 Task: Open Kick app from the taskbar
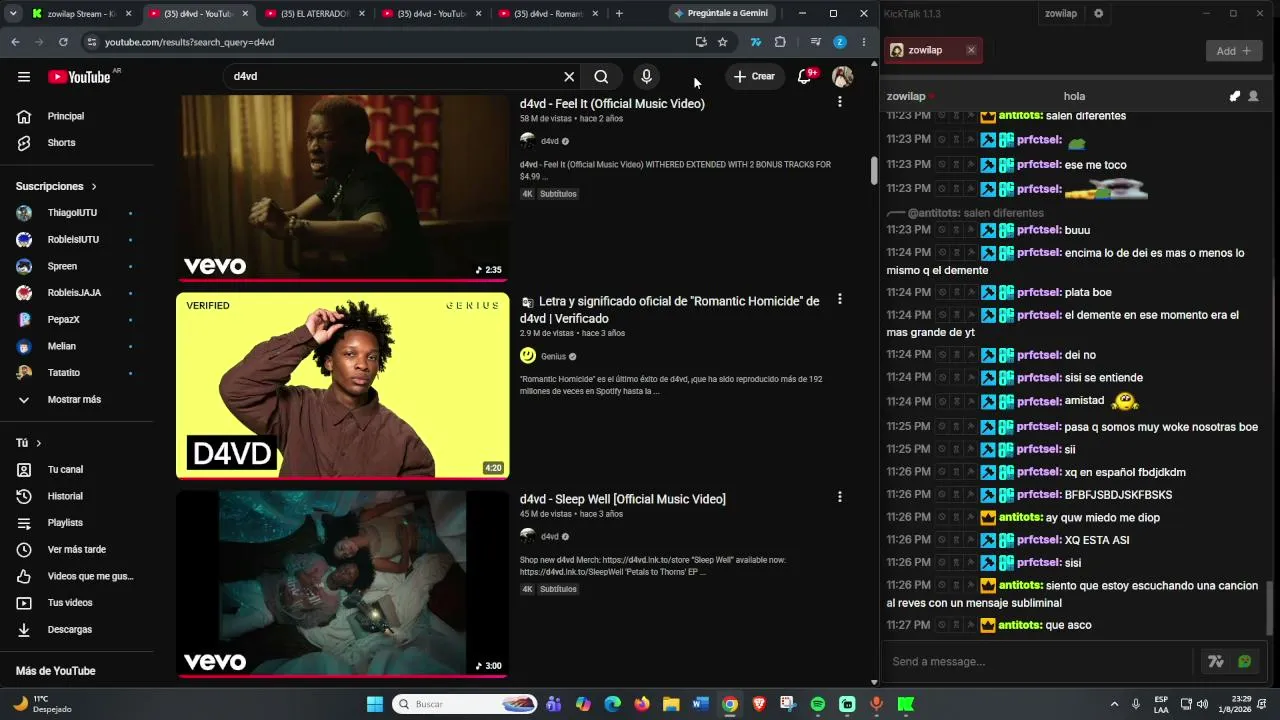coord(906,704)
